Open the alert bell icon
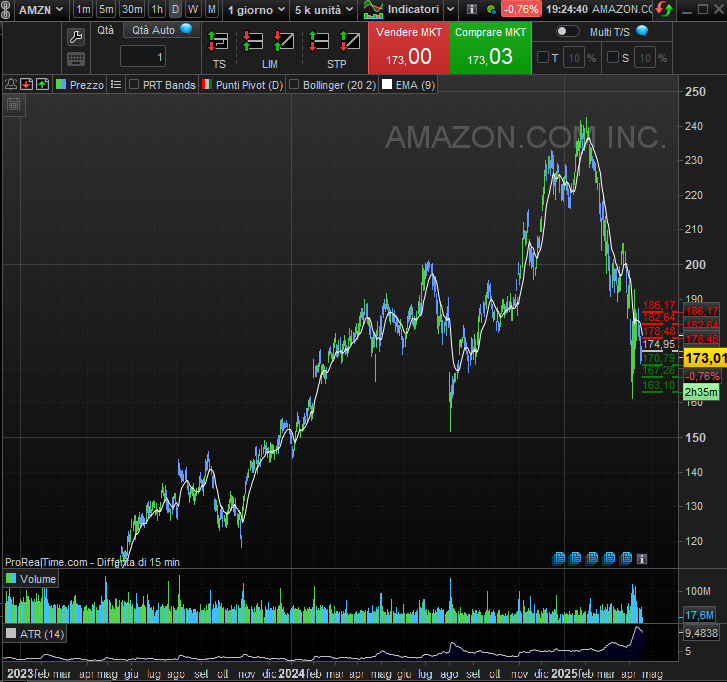The image size is (727, 682). (x=11, y=84)
